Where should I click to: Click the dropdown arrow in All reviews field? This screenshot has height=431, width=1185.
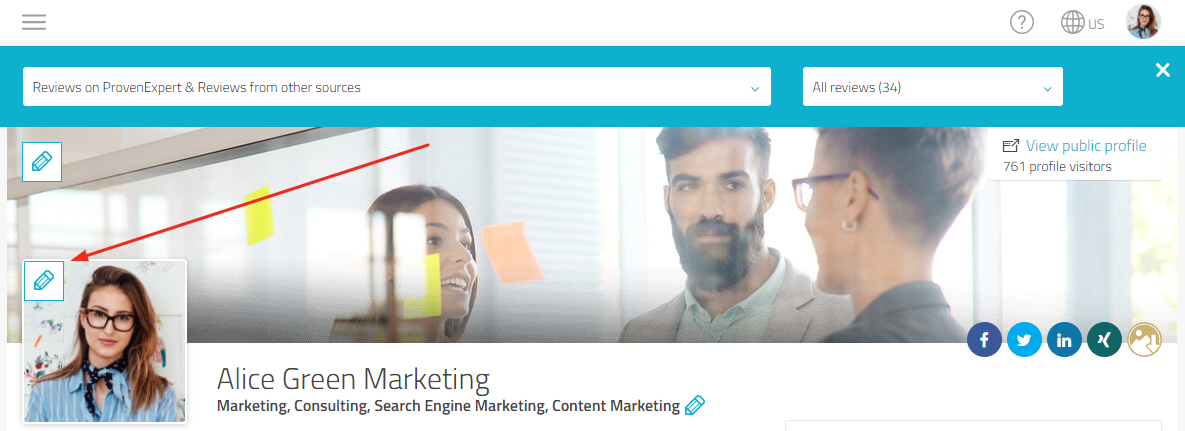point(1047,88)
